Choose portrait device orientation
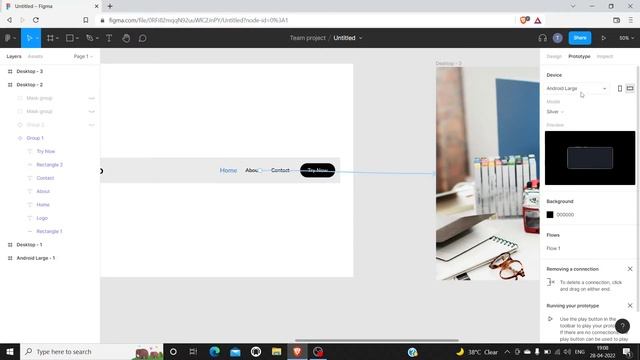The width and height of the screenshot is (640, 360). (620, 88)
